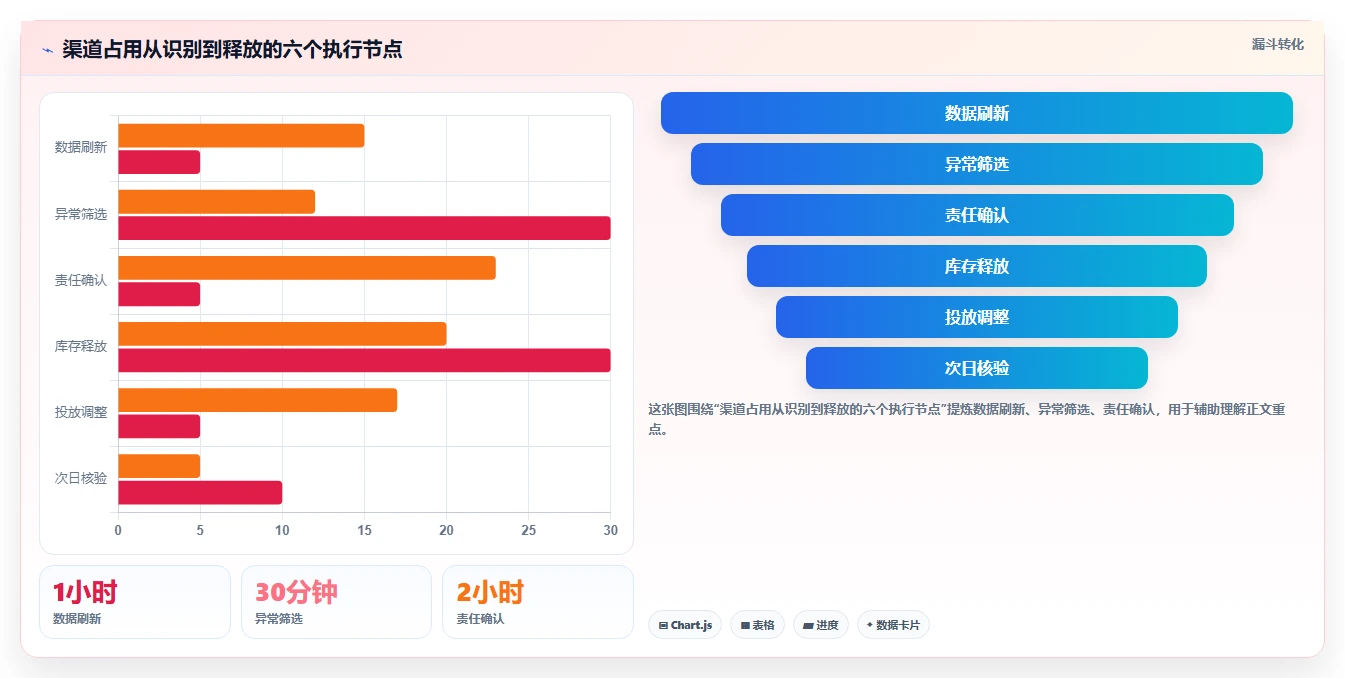
Task: Click the title 渠道占用从识别到释放的六个执行节点
Action: pyautogui.click(x=232, y=50)
